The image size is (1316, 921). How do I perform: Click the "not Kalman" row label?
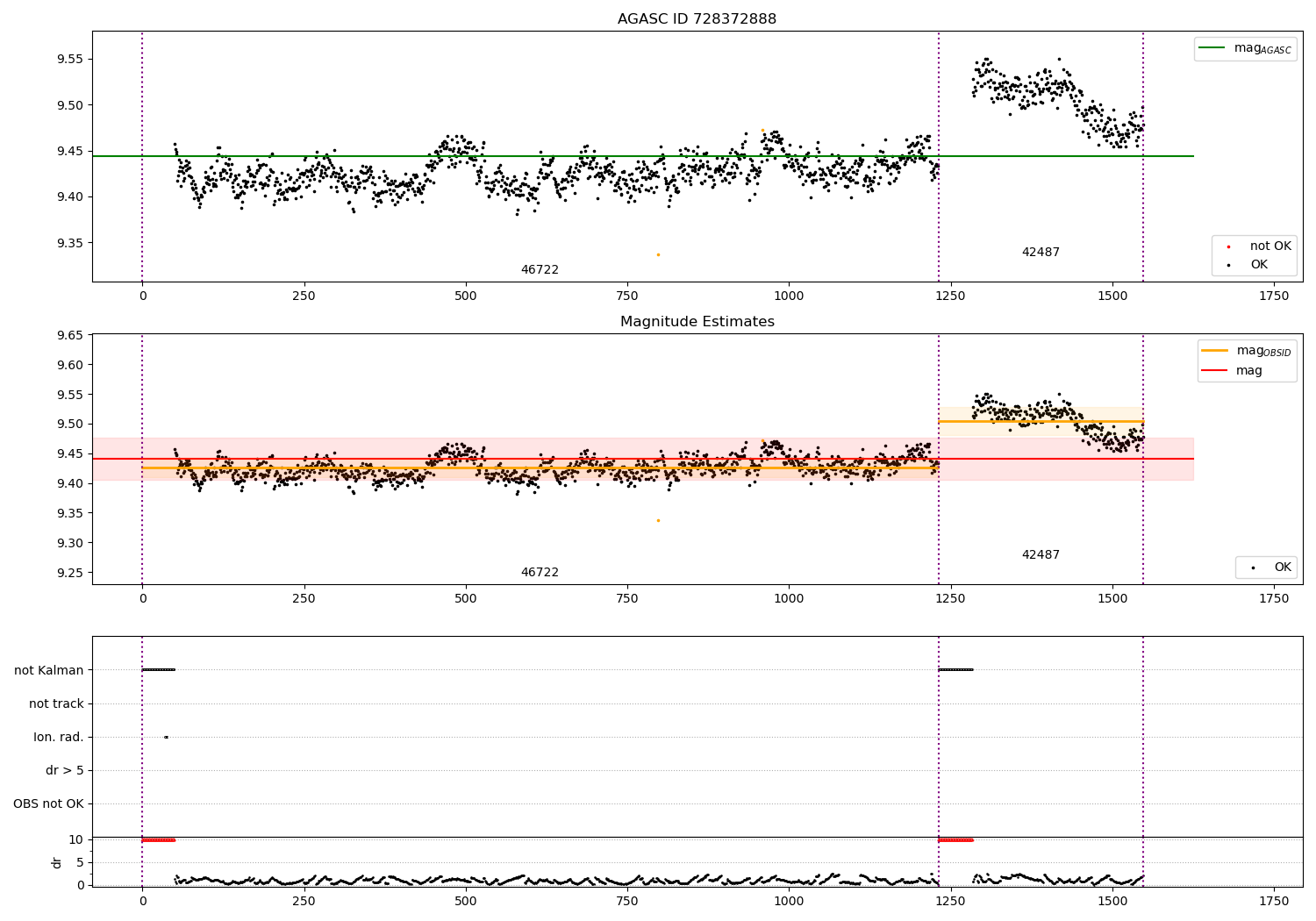point(49,670)
